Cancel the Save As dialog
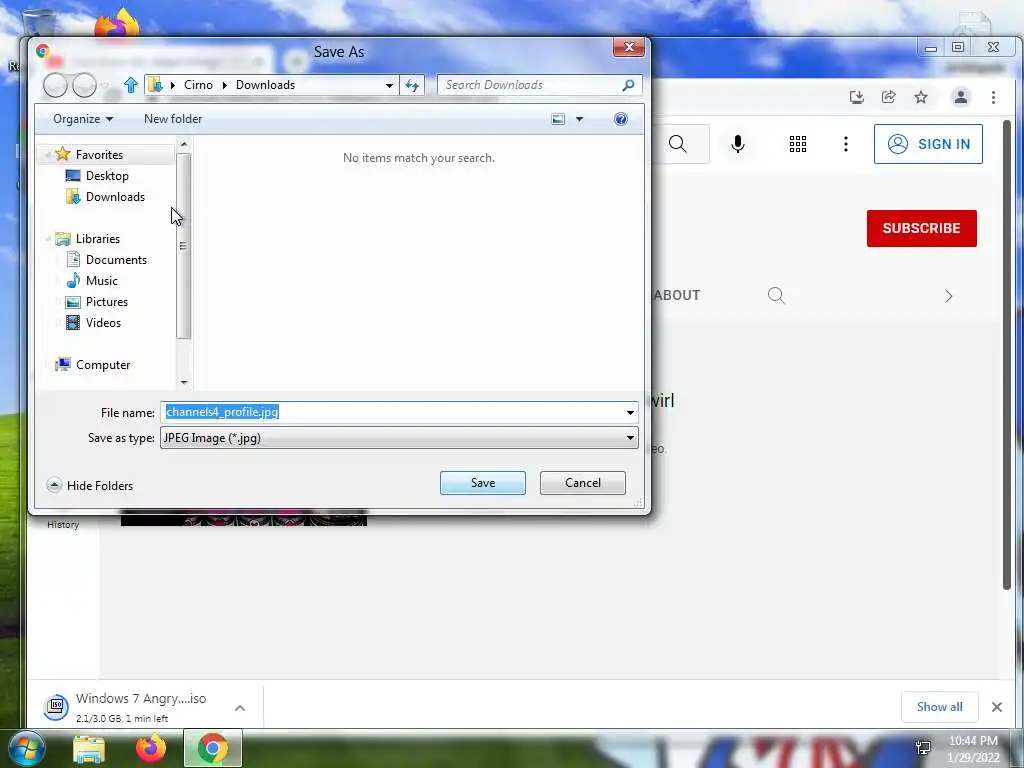The image size is (1024, 768). (583, 483)
